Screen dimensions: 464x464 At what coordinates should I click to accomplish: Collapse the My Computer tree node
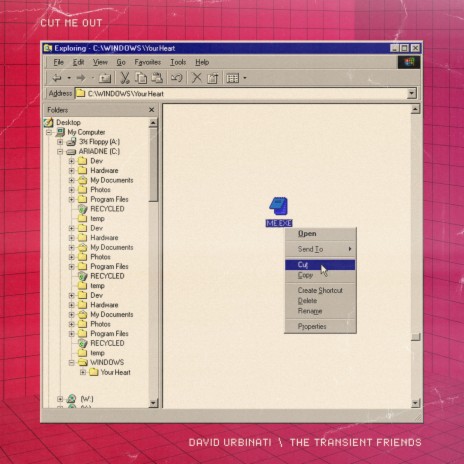[x=49, y=132]
